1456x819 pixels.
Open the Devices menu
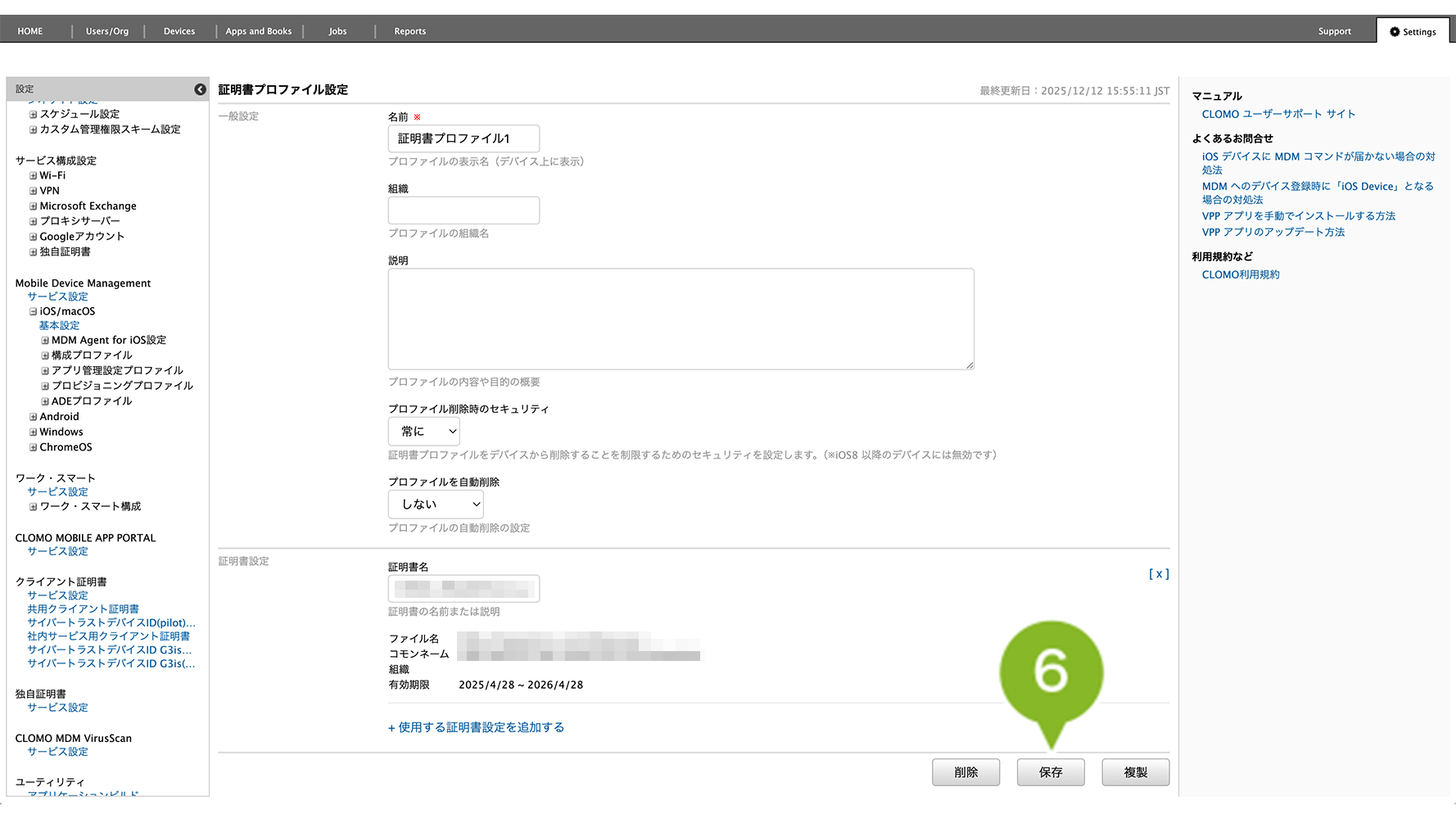pos(179,31)
